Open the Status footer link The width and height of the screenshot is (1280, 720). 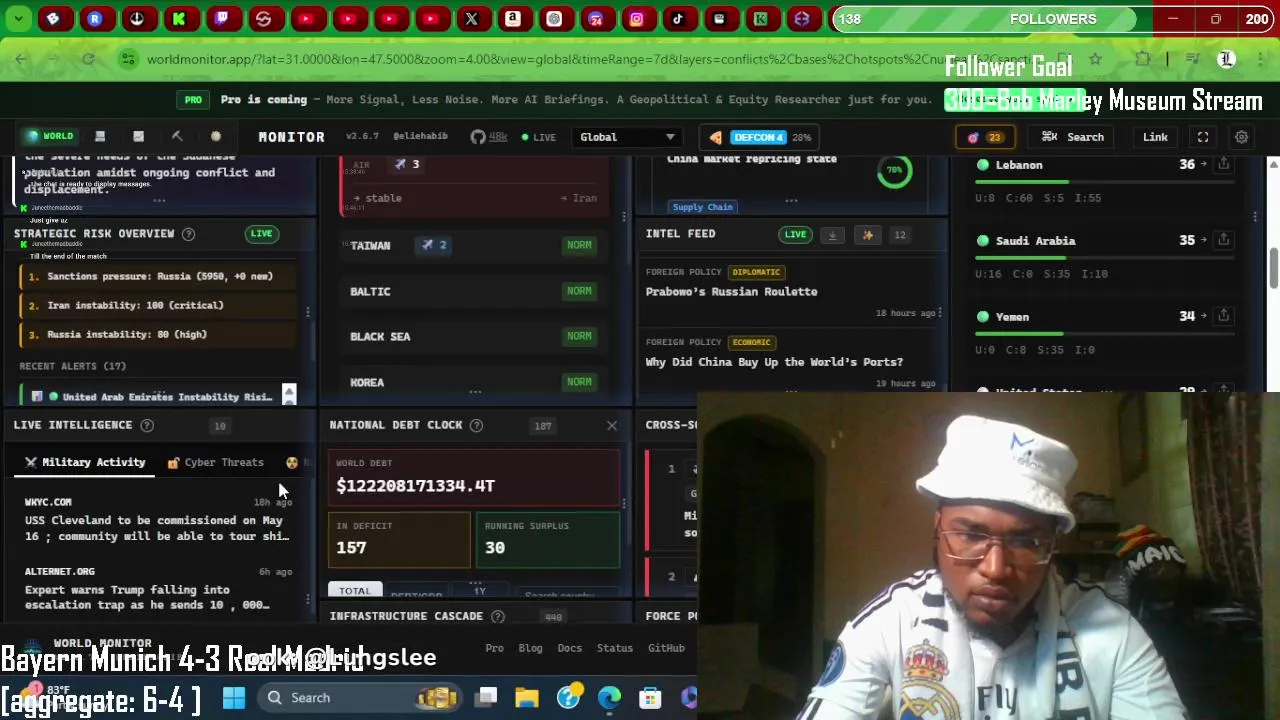click(615, 648)
